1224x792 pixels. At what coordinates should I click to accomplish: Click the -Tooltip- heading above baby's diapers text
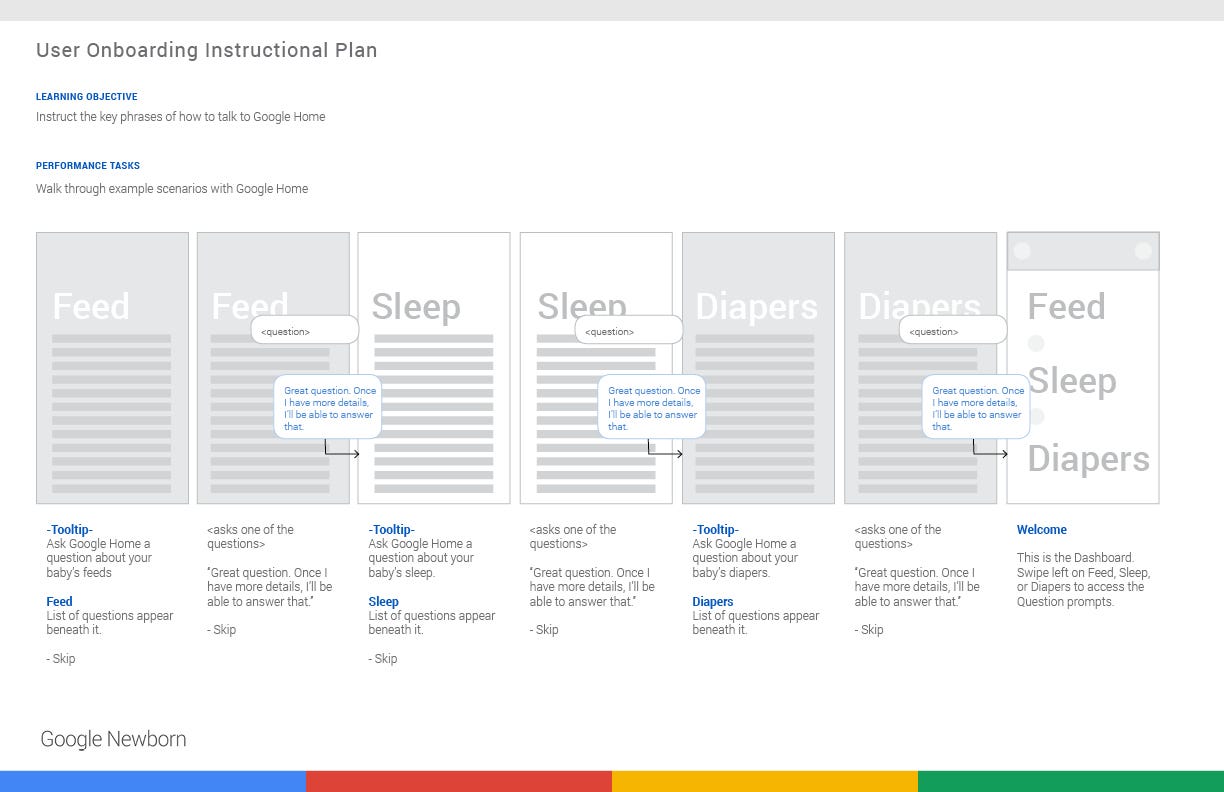716,530
